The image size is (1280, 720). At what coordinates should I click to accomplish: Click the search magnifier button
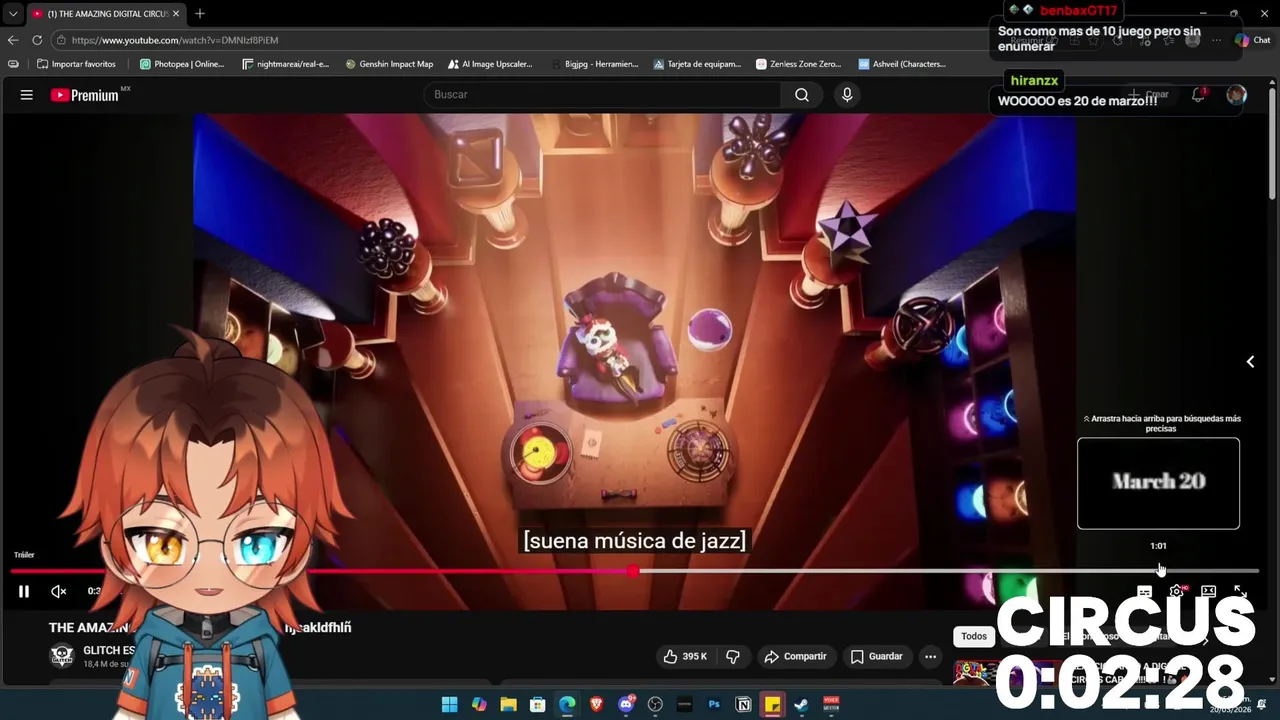click(x=802, y=94)
